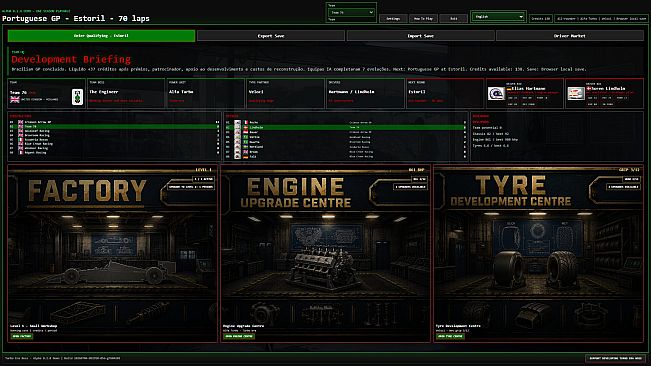Click Soren Lindholm's driver helmet icon
This screenshot has width=651, height=366.
576,93
